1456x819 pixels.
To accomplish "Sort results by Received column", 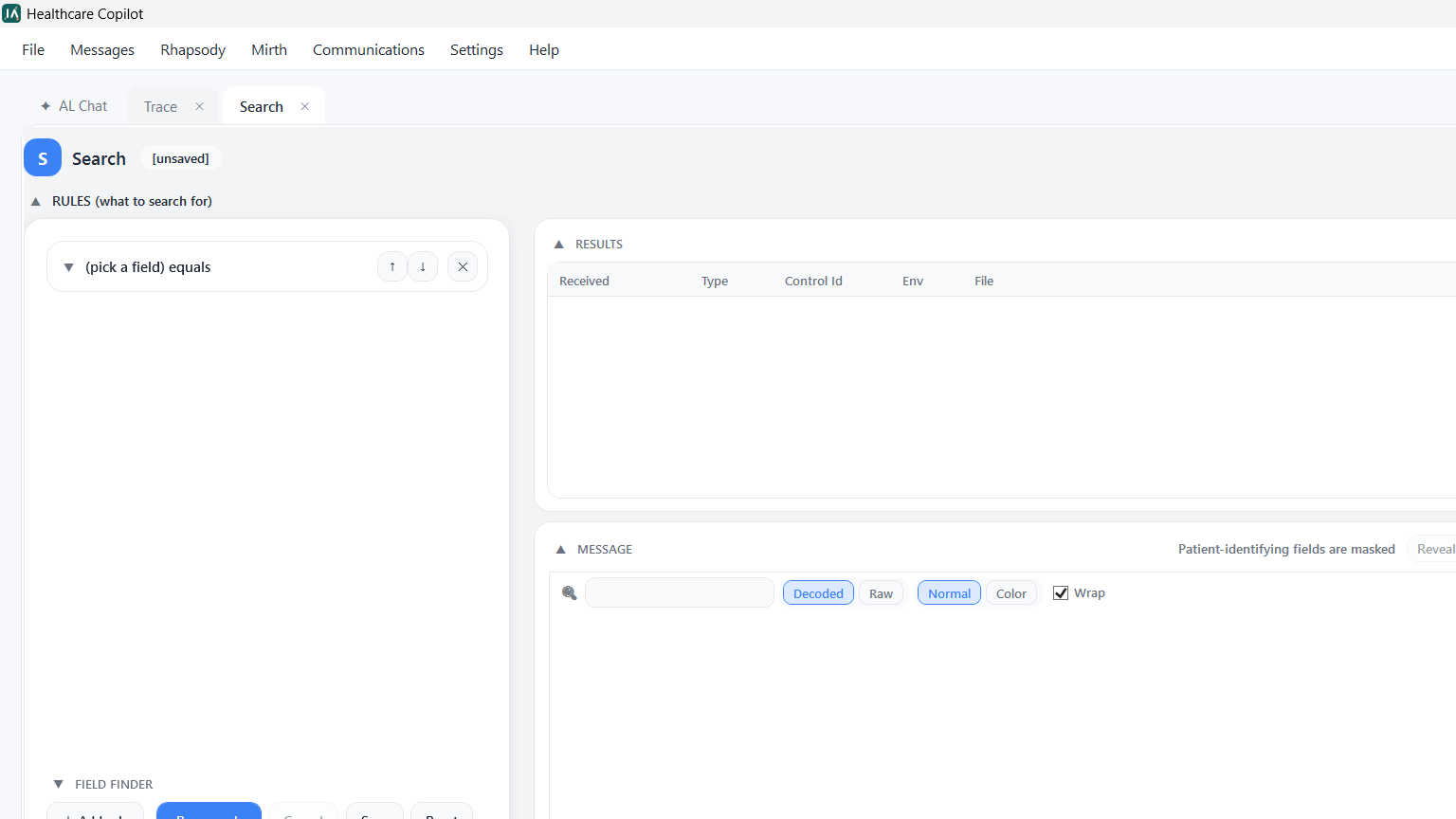I will [584, 281].
